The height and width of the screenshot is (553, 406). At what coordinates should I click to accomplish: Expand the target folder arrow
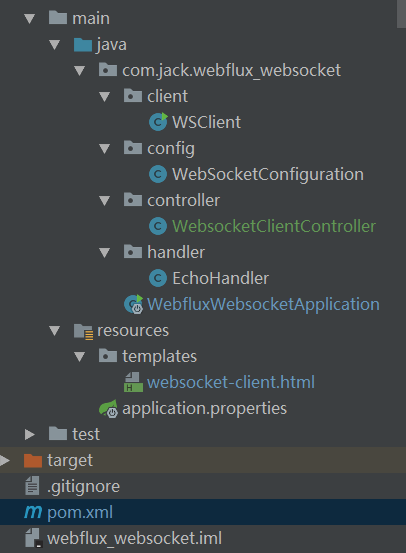point(5,460)
